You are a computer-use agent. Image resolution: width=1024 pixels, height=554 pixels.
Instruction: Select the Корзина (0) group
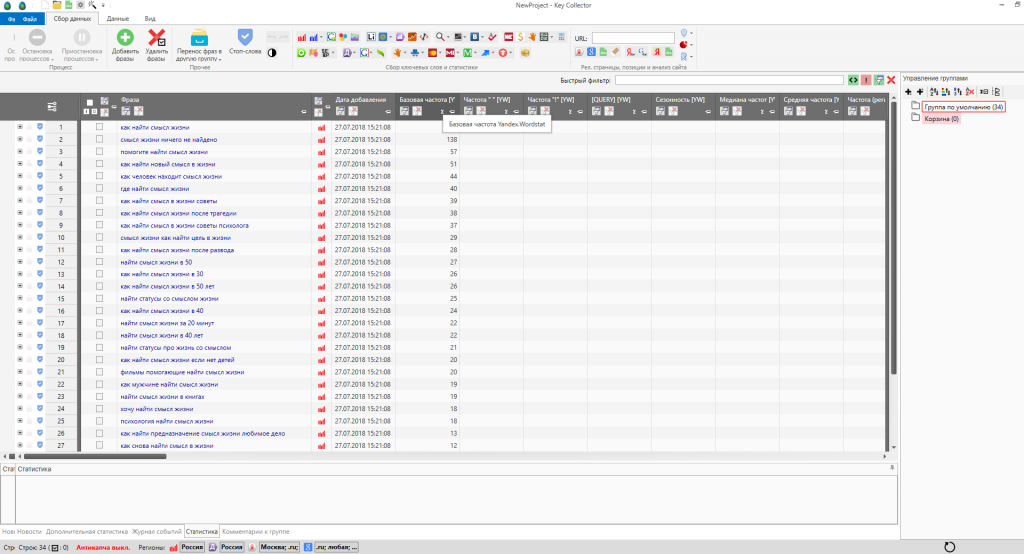pyautogui.click(x=941, y=118)
